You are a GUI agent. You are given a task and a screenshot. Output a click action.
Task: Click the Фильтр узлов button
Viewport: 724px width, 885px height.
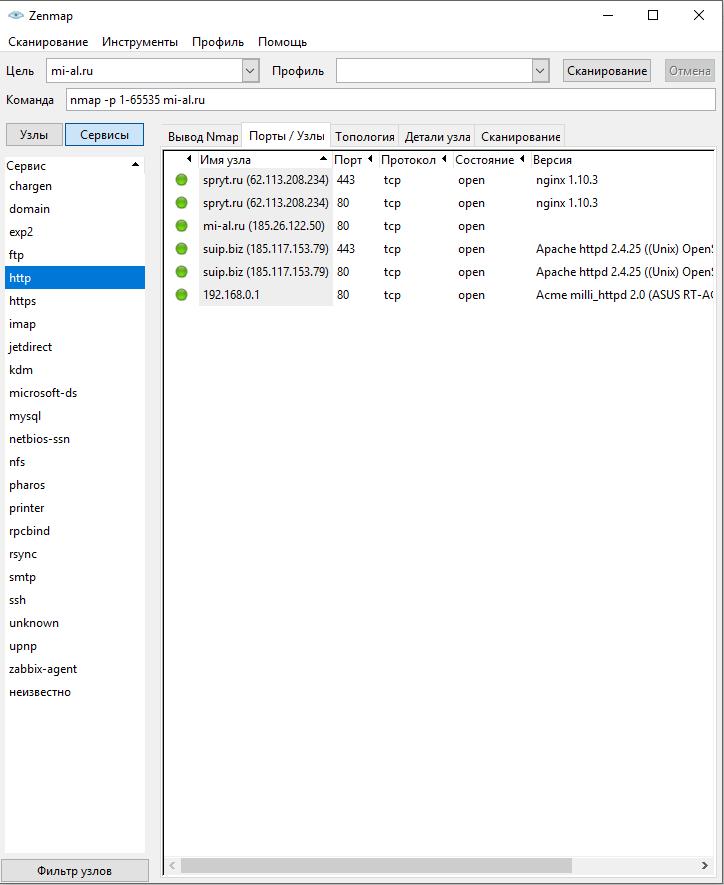point(75,871)
